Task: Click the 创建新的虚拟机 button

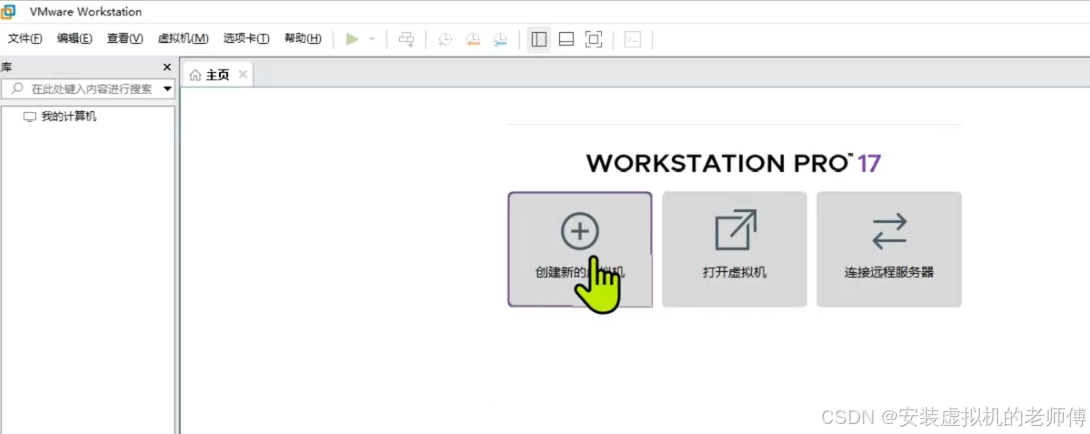Action: (x=580, y=249)
